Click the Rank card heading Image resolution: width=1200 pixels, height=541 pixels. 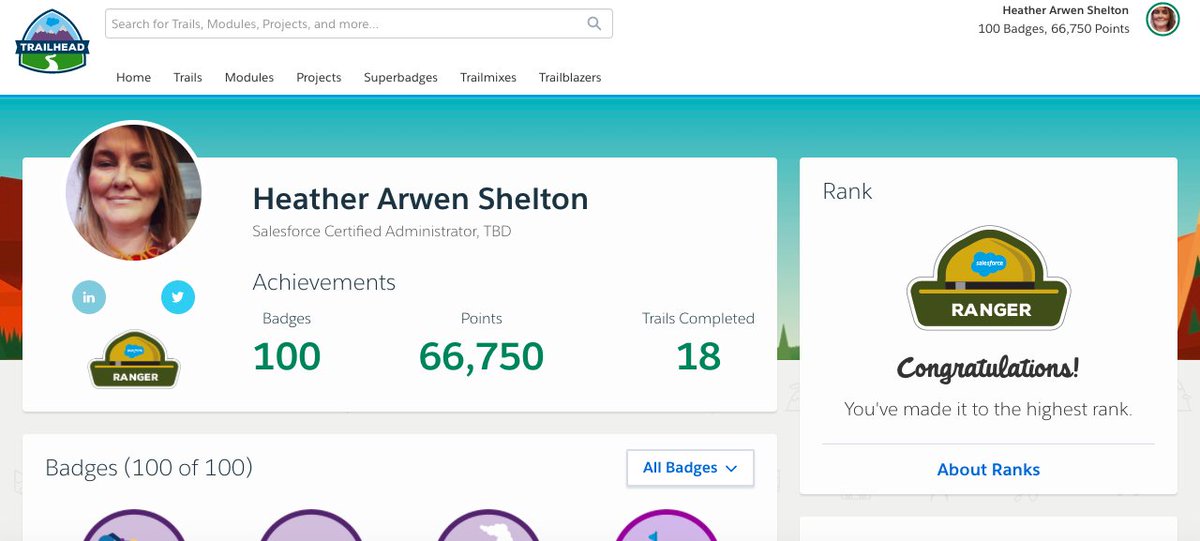point(847,191)
